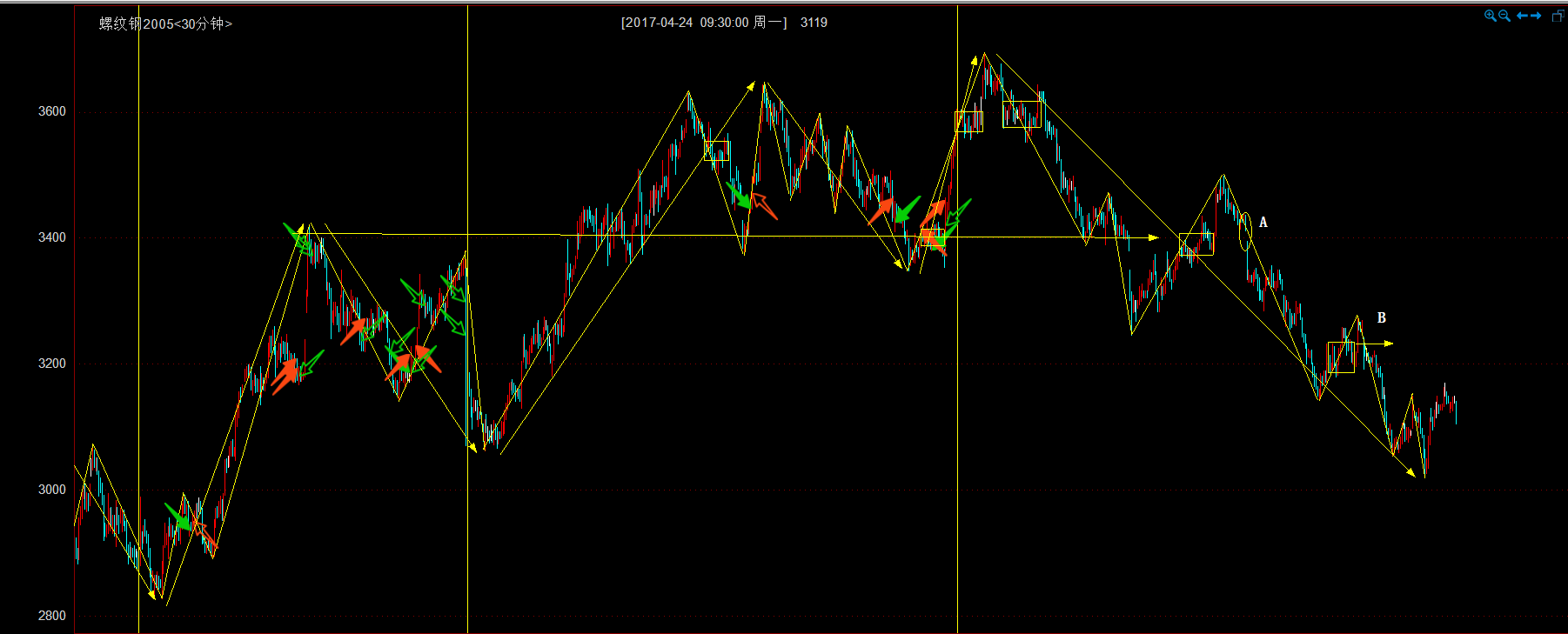Screen dimensions: 1568x634
Task: Select the price readout 3119
Action: [814, 23]
